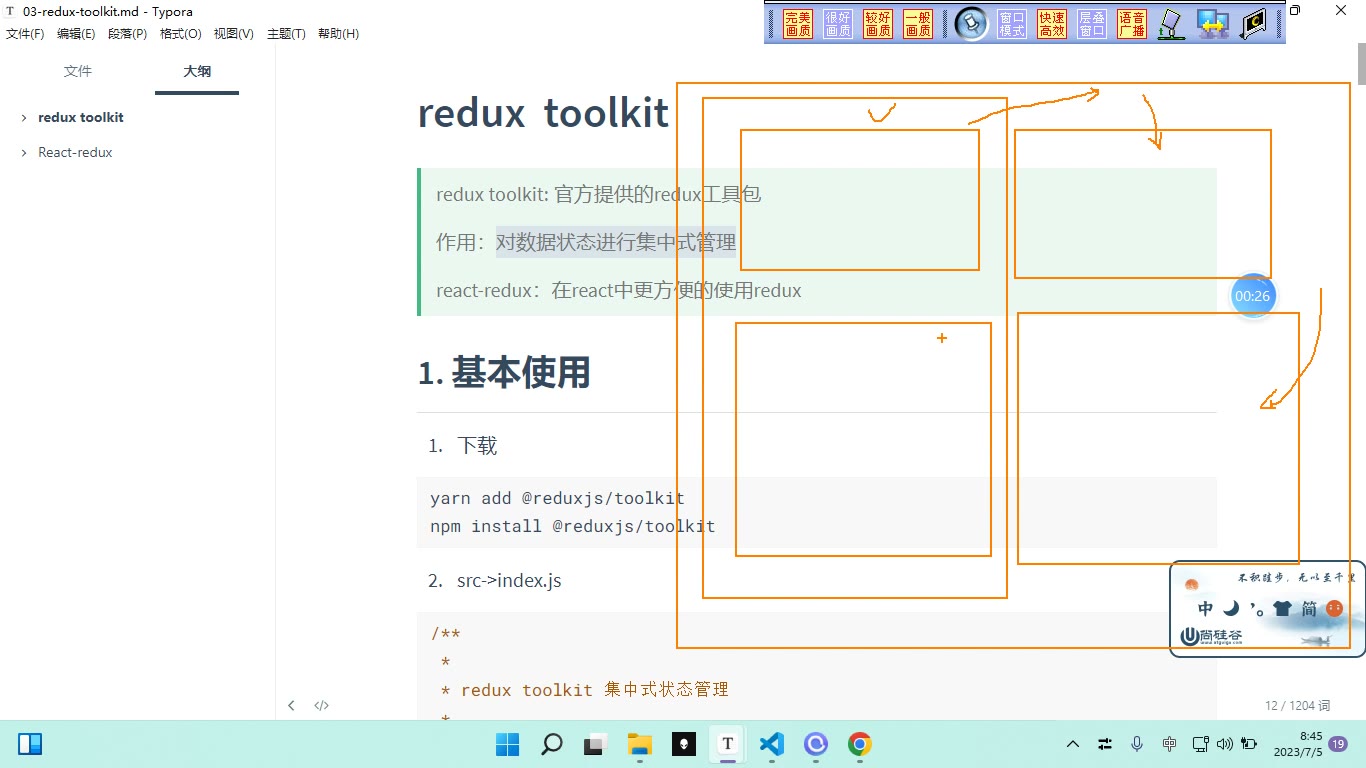The height and width of the screenshot is (768, 1366).
Task: Toggle the pushpin in the broadcast toolbar
Action: coord(971,24)
